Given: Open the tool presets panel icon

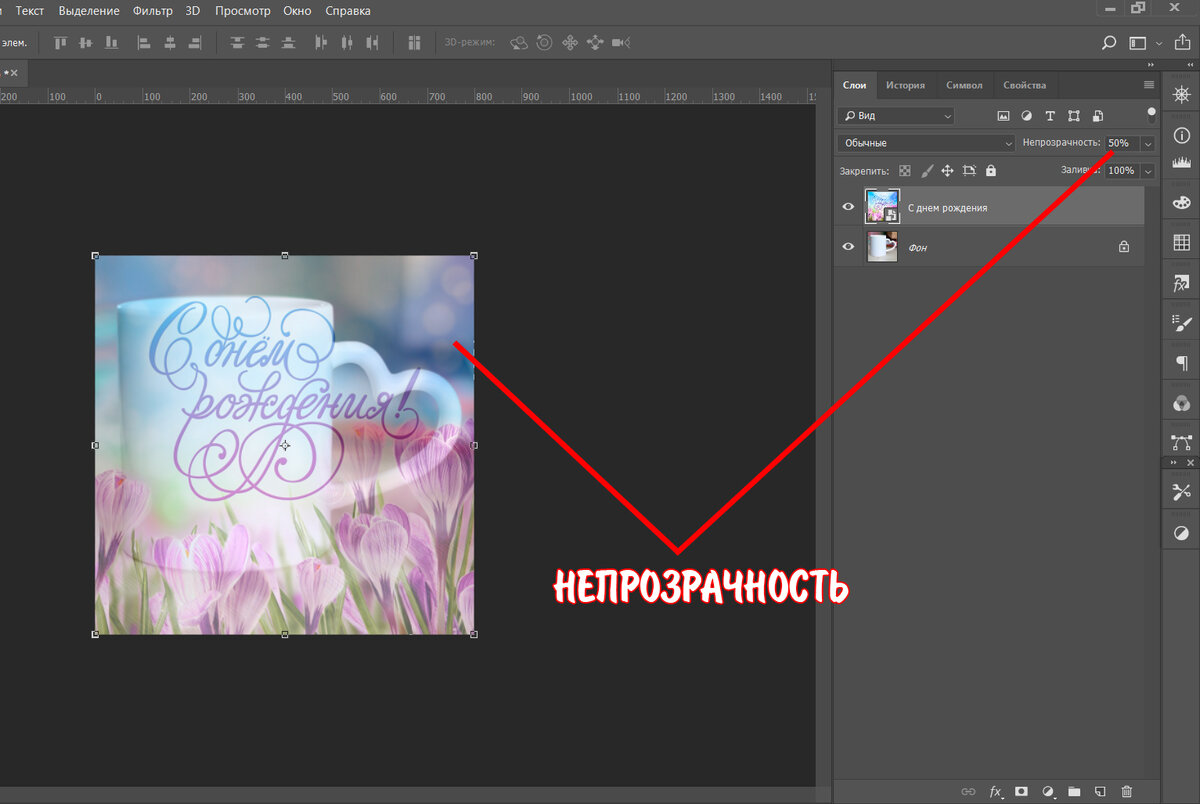Looking at the screenshot, I should point(1181,491).
